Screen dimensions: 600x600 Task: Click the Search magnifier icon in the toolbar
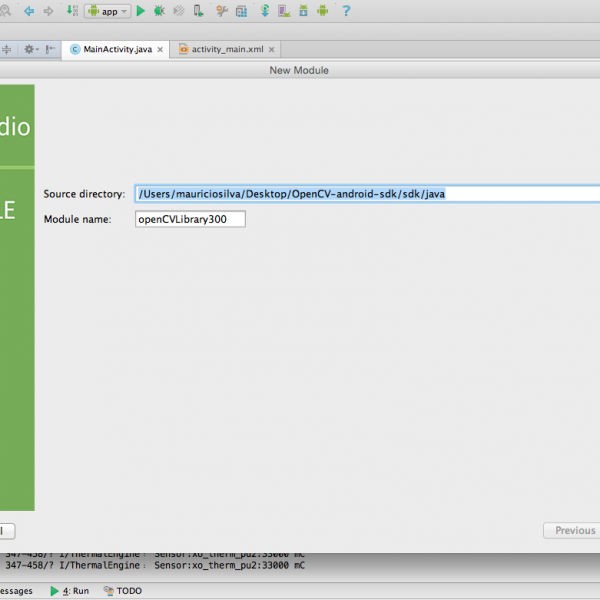5,11
